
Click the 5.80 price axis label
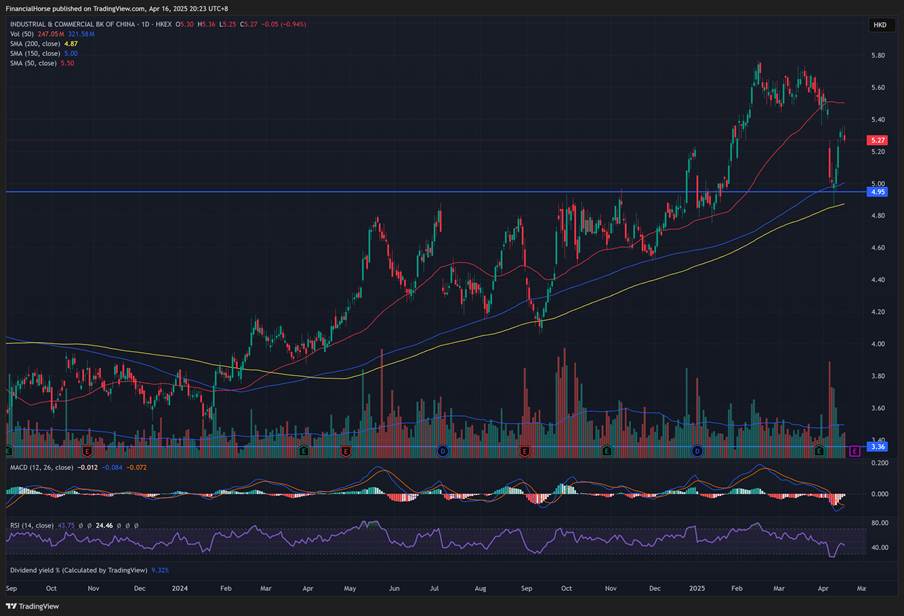tap(878, 55)
